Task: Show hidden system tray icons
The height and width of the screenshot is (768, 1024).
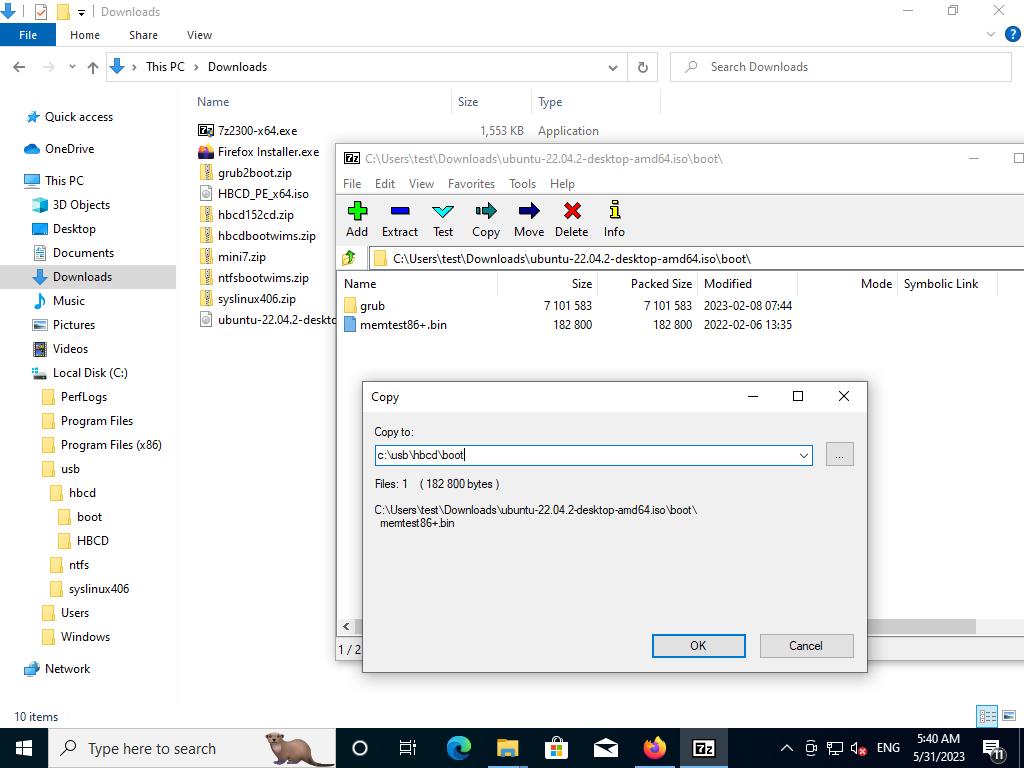Action: pyautogui.click(x=786, y=748)
